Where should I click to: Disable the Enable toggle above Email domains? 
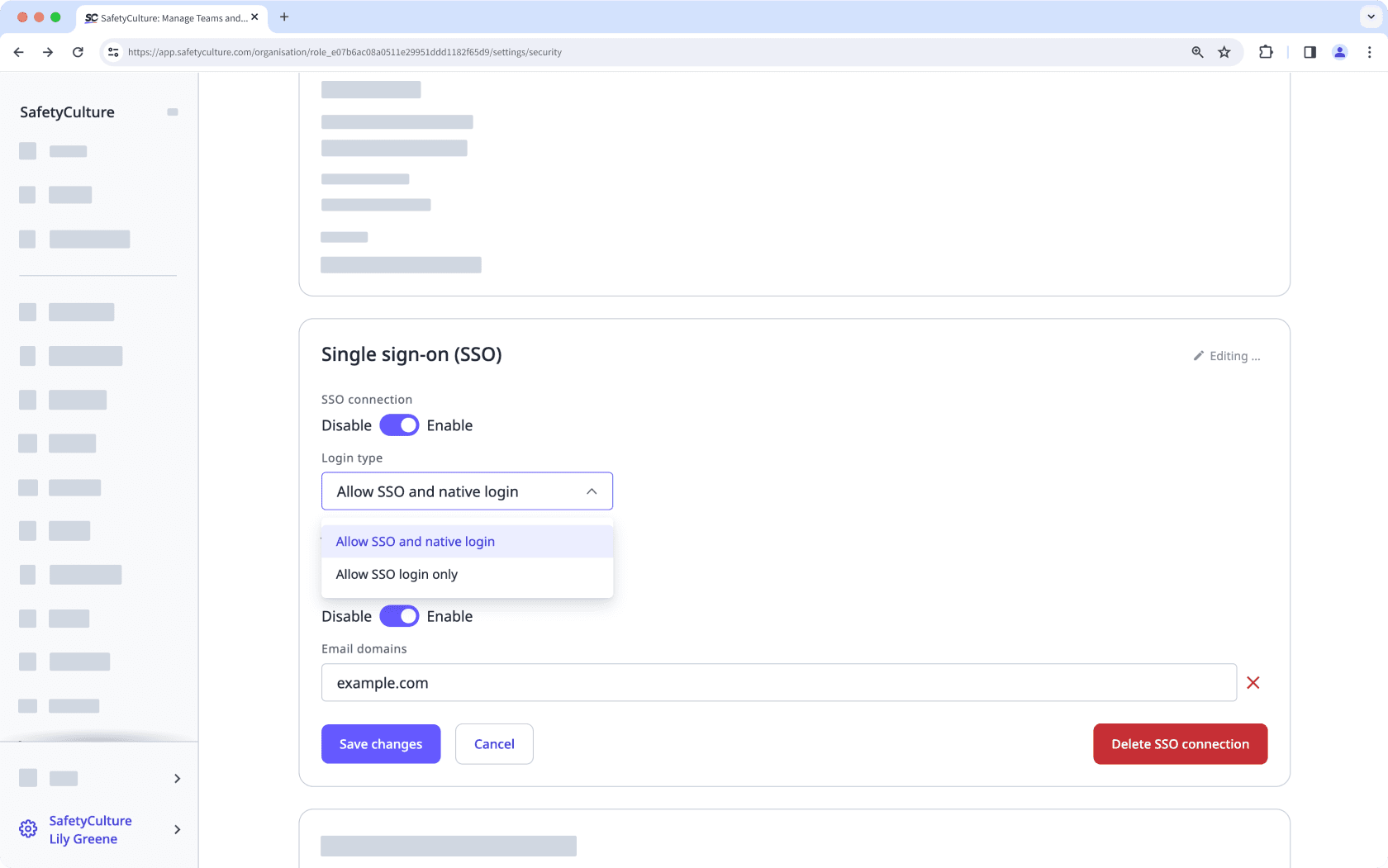pos(399,616)
